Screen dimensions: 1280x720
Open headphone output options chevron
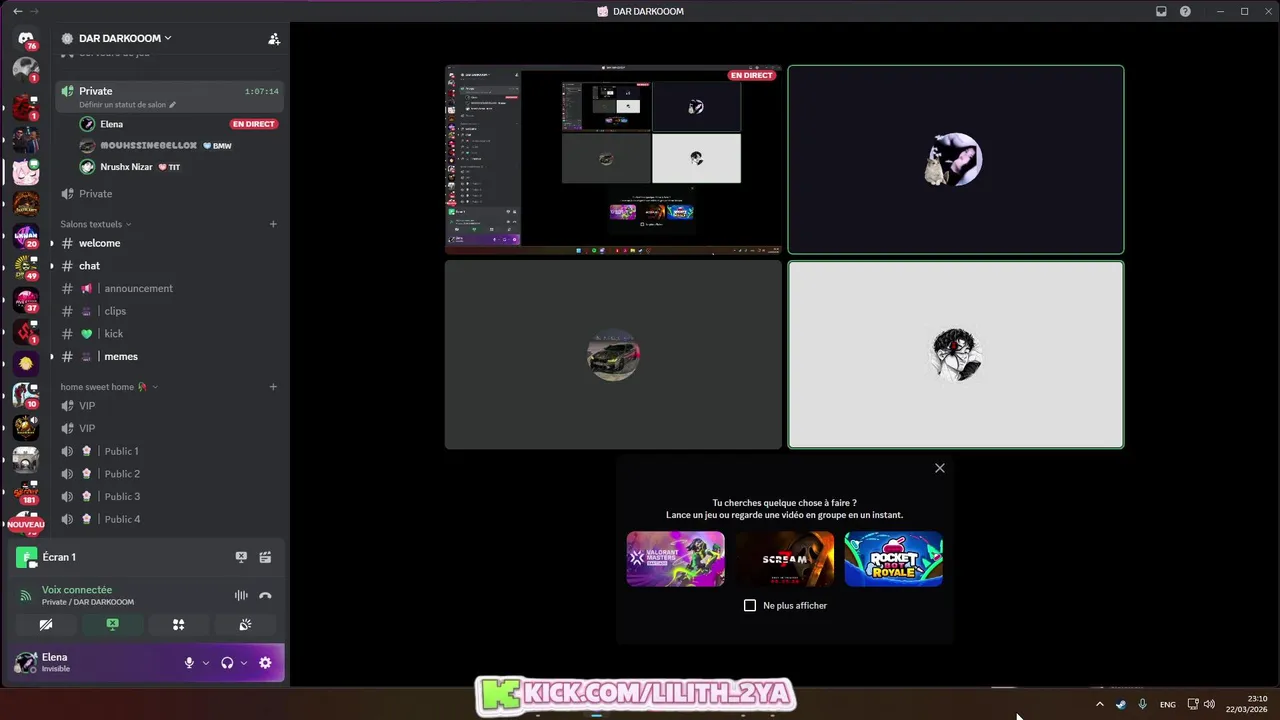[x=244, y=662]
